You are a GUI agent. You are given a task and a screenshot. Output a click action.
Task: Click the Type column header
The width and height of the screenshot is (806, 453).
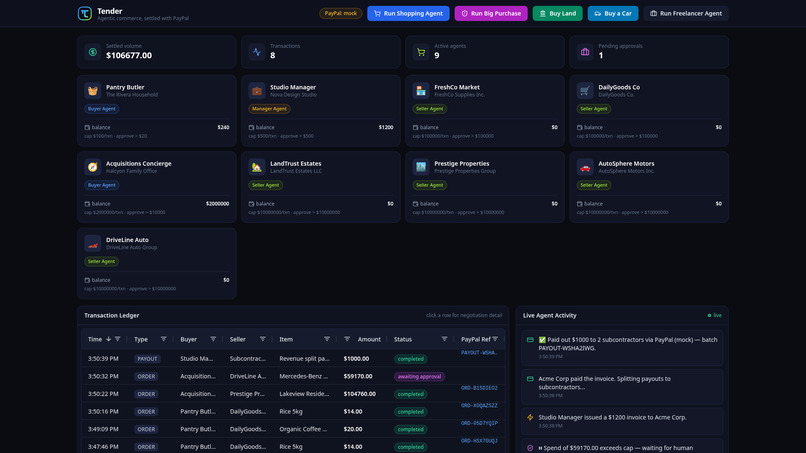coord(141,339)
